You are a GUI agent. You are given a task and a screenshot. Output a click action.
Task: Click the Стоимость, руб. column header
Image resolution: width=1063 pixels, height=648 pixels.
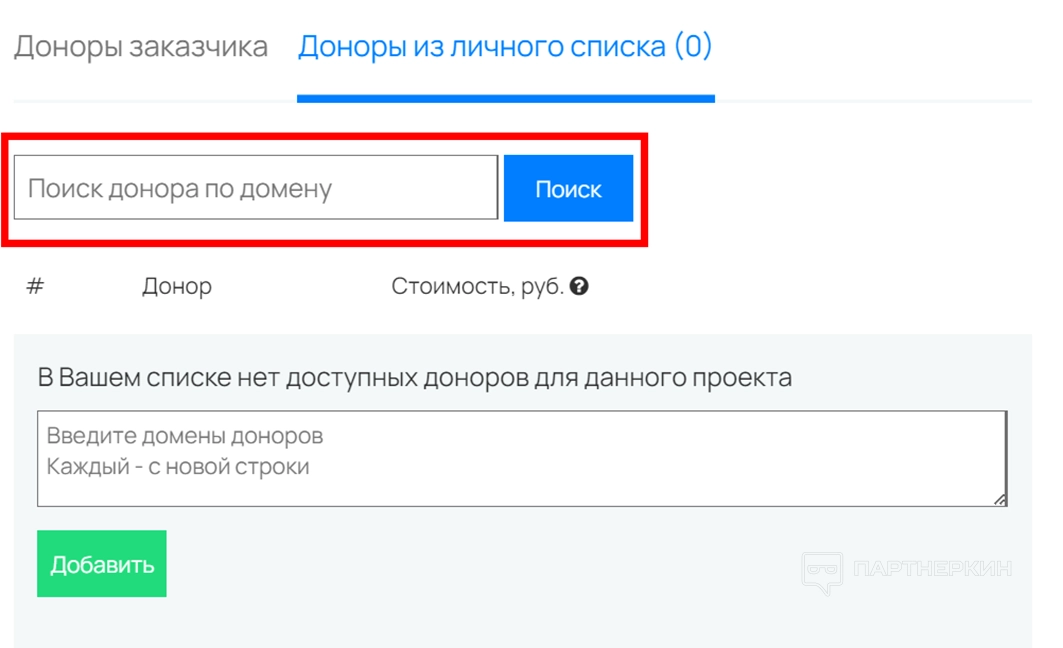click(477, 287)
